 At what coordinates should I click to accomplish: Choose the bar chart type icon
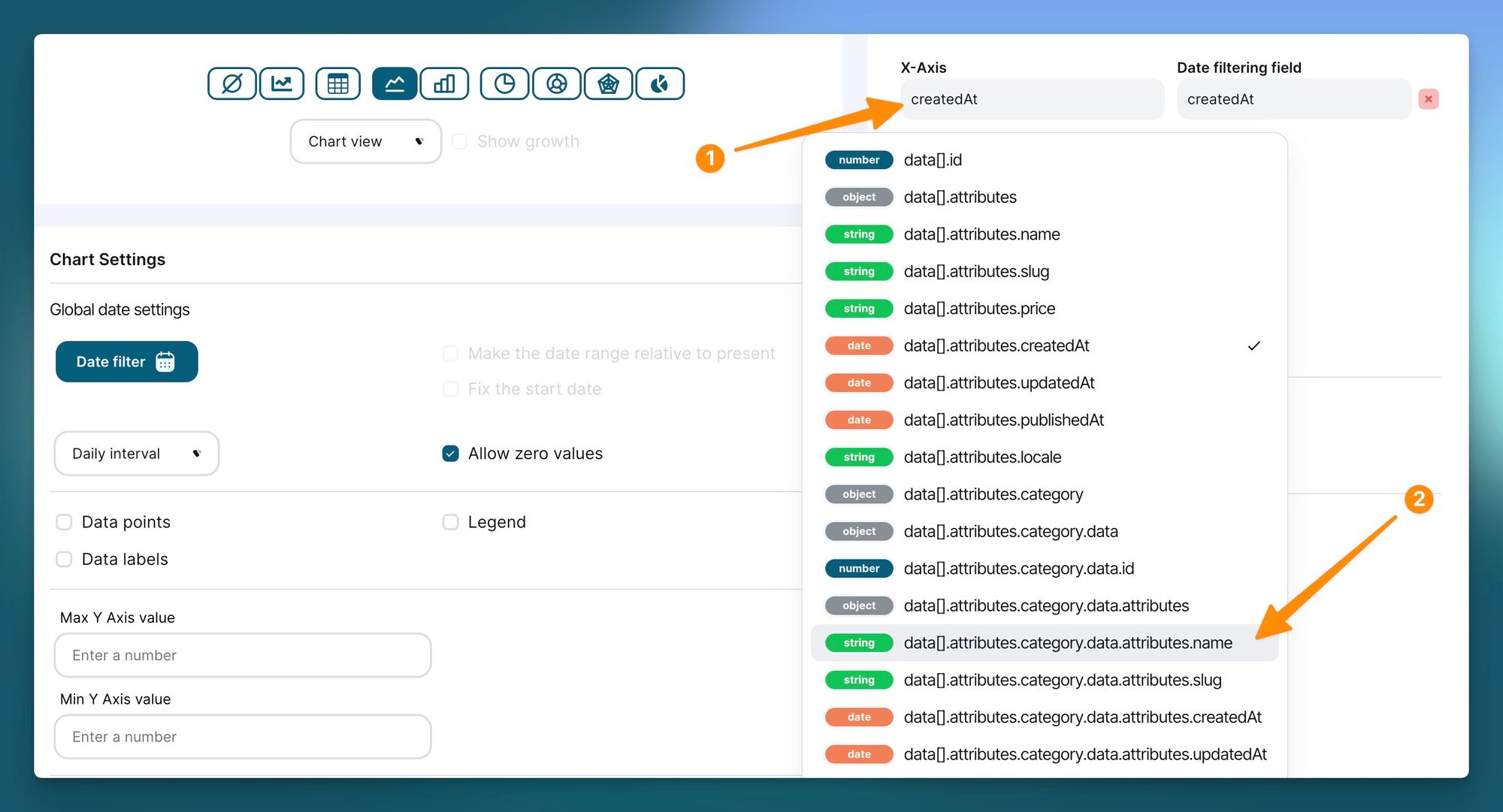(444, 83)
